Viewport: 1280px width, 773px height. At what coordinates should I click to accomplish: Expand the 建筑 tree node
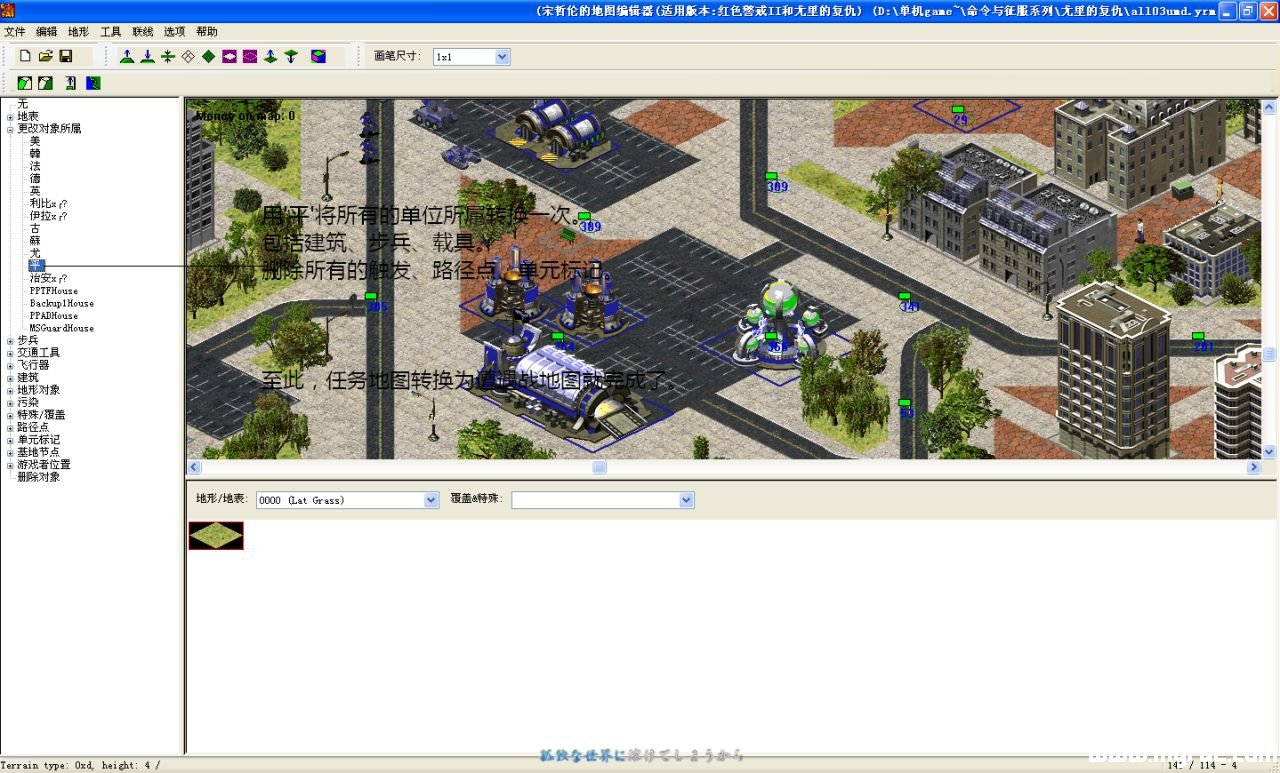pos(10,378)
